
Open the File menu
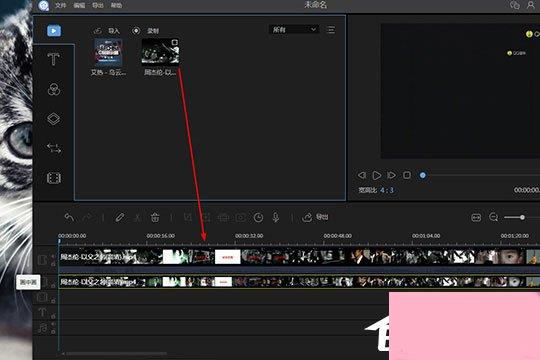click(61, 5)
